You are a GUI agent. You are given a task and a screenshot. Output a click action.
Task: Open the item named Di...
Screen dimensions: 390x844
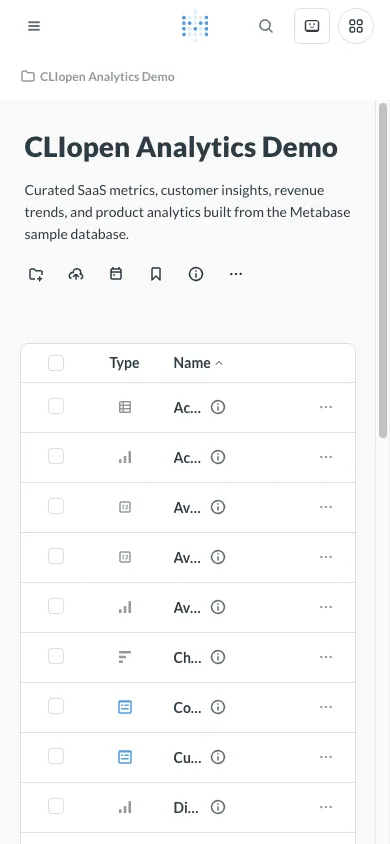tap(187, 807)
